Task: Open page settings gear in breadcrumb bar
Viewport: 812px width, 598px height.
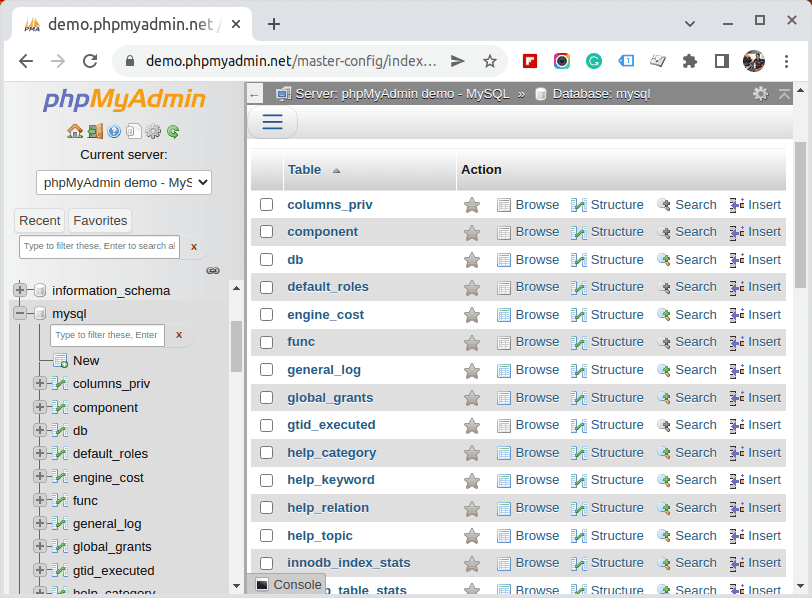Action: 760,94
